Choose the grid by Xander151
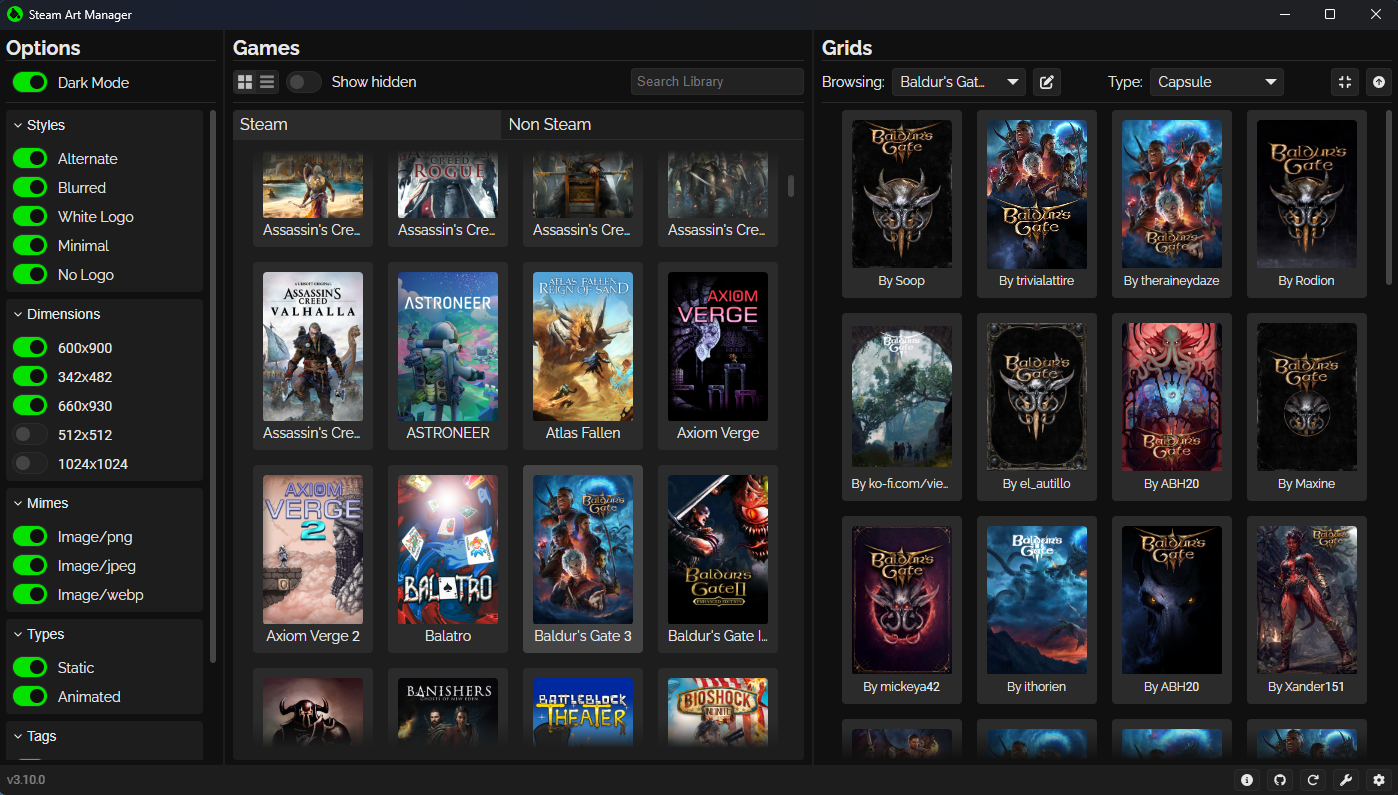The width and height of the screenshot is (1398, 795). coord(1307,610)
